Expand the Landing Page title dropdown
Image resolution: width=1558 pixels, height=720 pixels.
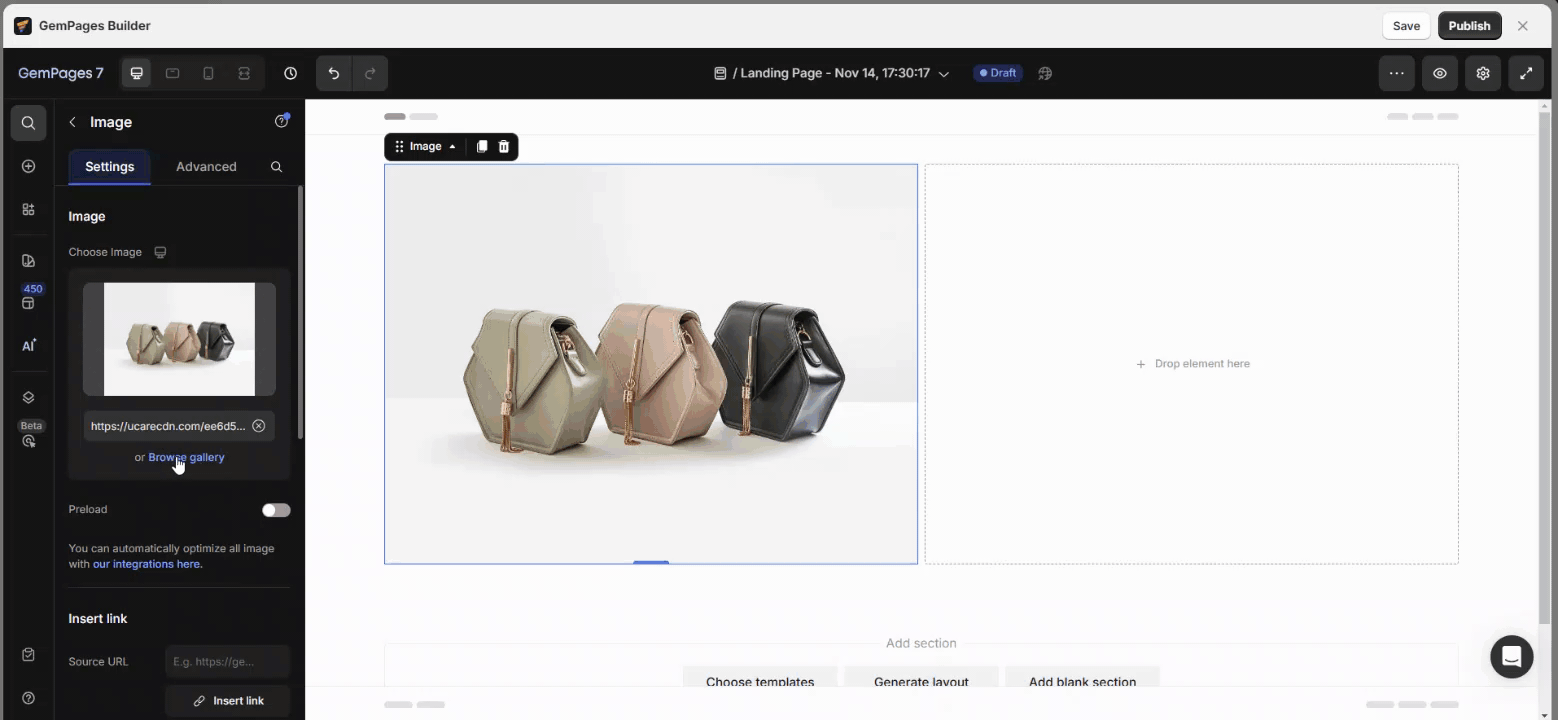click(943, 74)
